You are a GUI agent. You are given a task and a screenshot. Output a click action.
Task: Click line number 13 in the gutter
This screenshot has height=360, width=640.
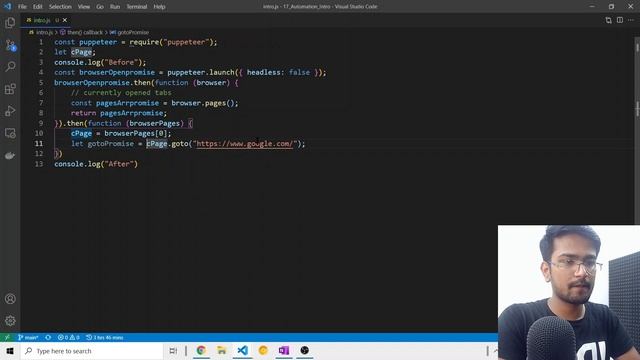tap(39, 164)
